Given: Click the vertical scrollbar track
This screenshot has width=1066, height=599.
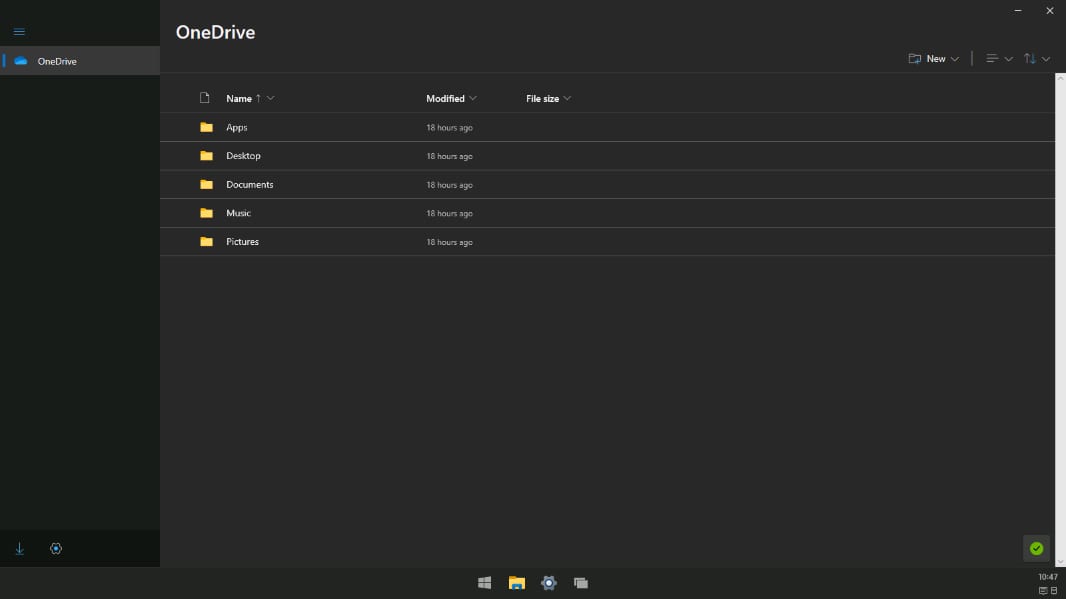Looking at the screenshot, I should click(x=1061, y=320).
